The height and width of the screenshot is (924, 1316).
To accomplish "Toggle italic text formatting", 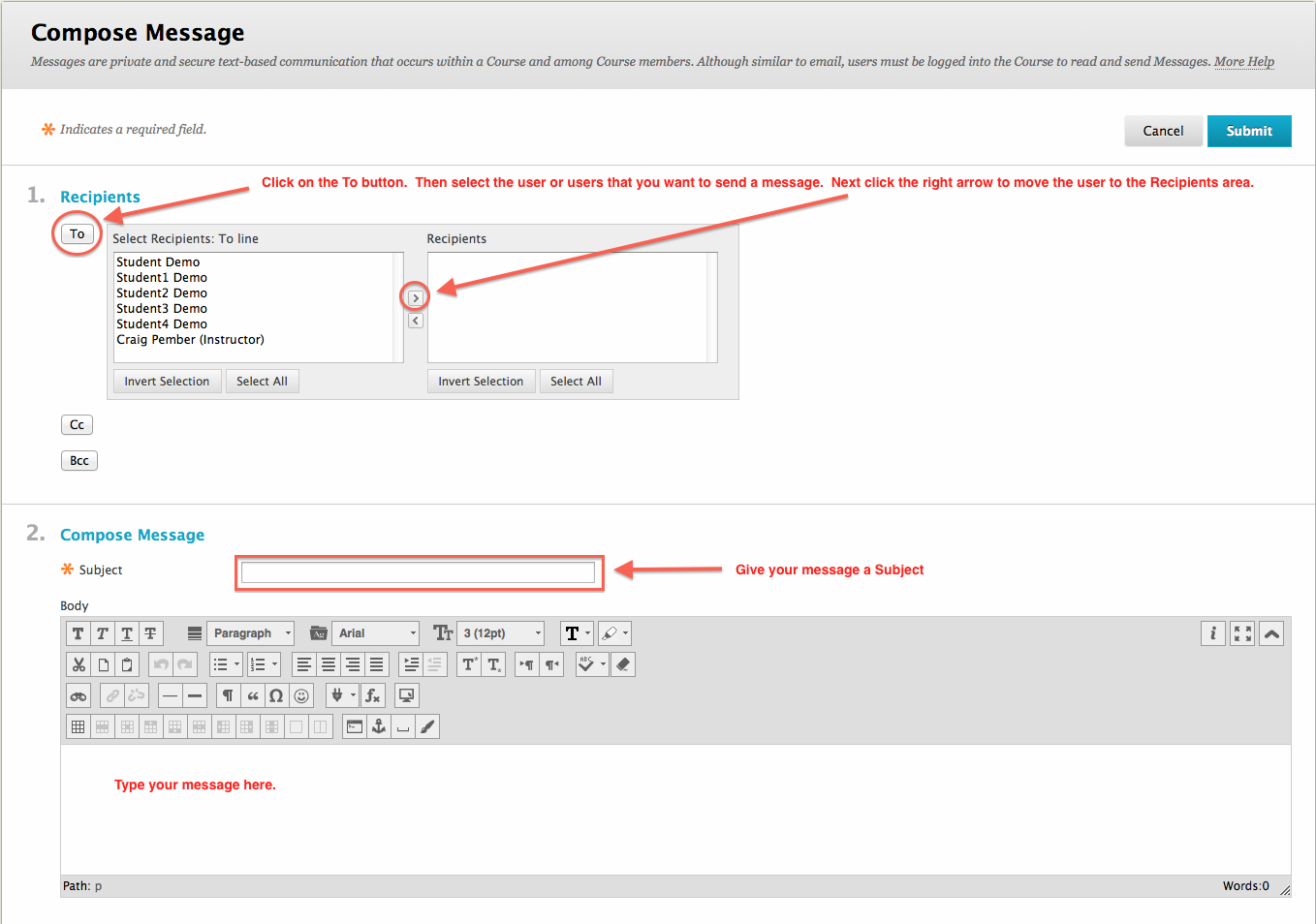I will tap(103, 633).
